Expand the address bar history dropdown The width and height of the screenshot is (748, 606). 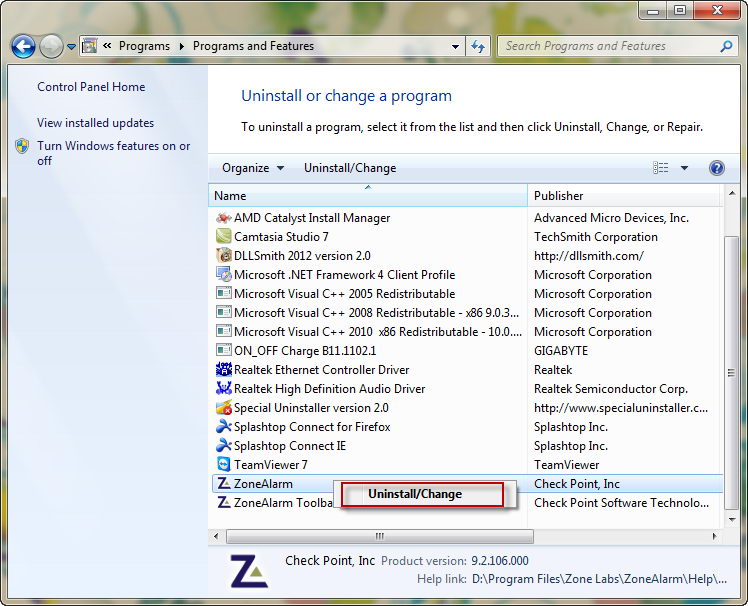click(x=455, y=47)
